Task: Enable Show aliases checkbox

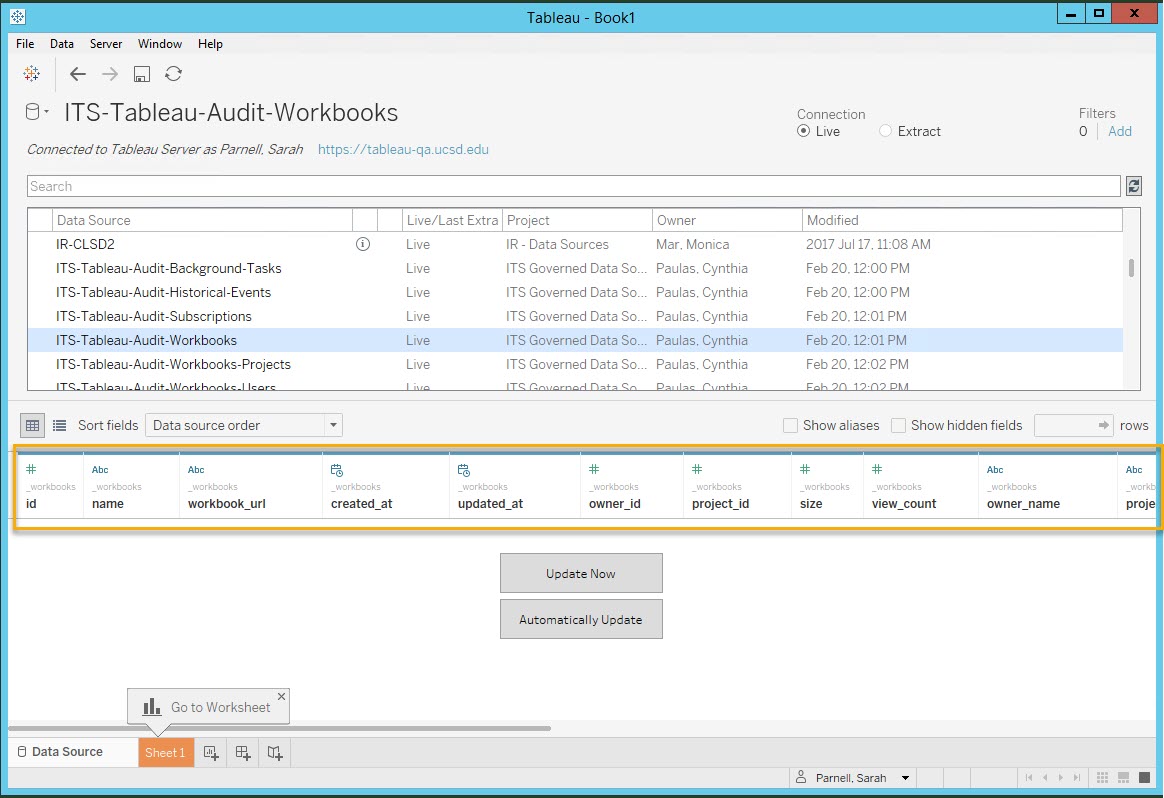Action: pos(791,425)
